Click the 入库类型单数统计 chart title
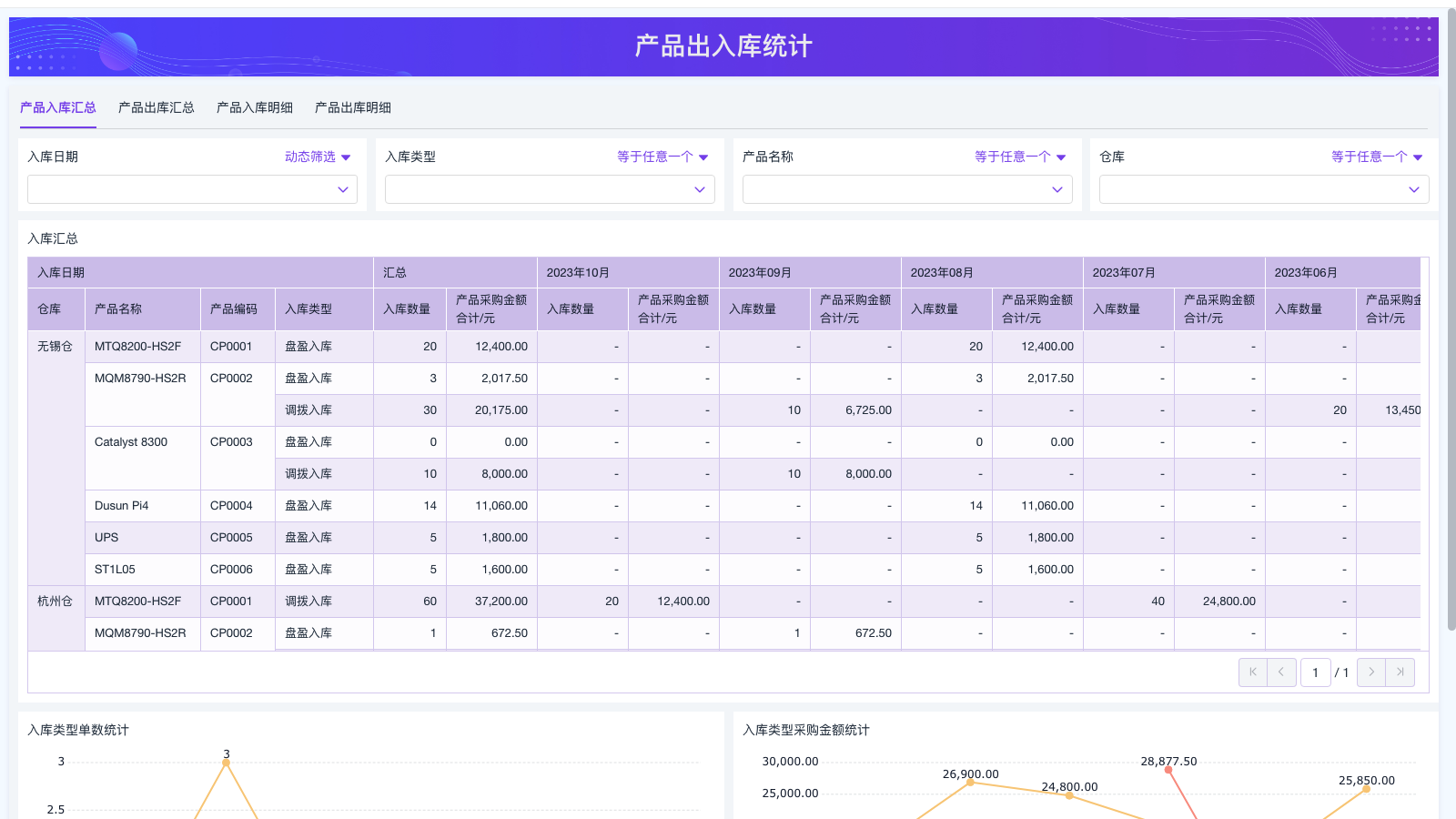Viewport: 1456px width, 819px height. coord(78,730)
